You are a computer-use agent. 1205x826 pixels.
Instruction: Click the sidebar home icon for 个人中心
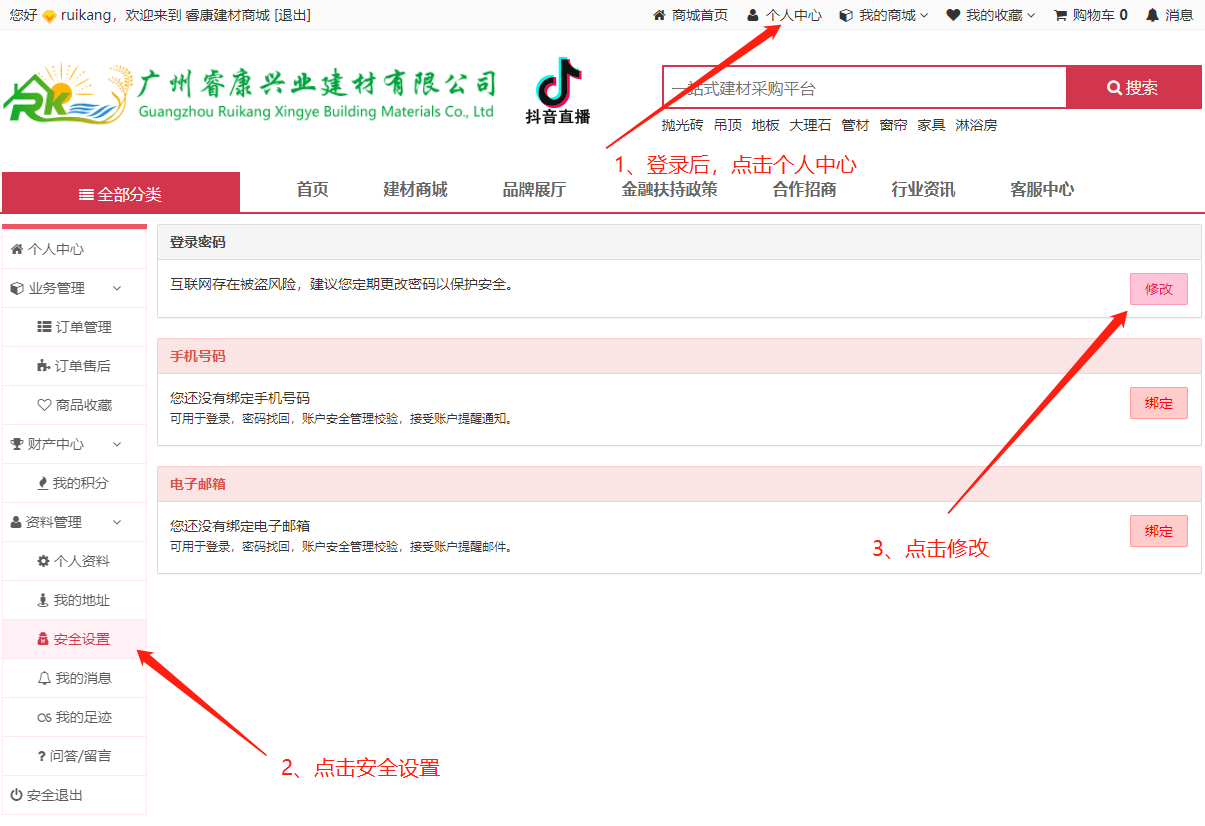click(17, 249)
